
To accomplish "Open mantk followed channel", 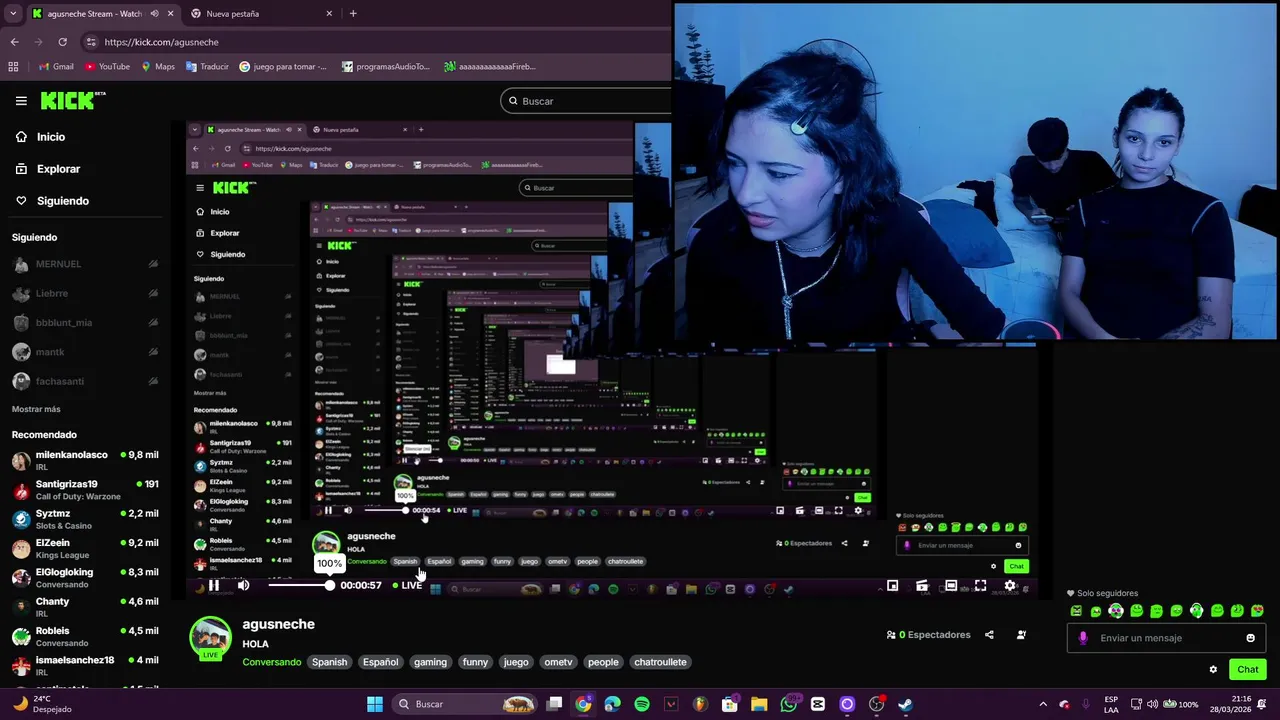I will (85, 352).
